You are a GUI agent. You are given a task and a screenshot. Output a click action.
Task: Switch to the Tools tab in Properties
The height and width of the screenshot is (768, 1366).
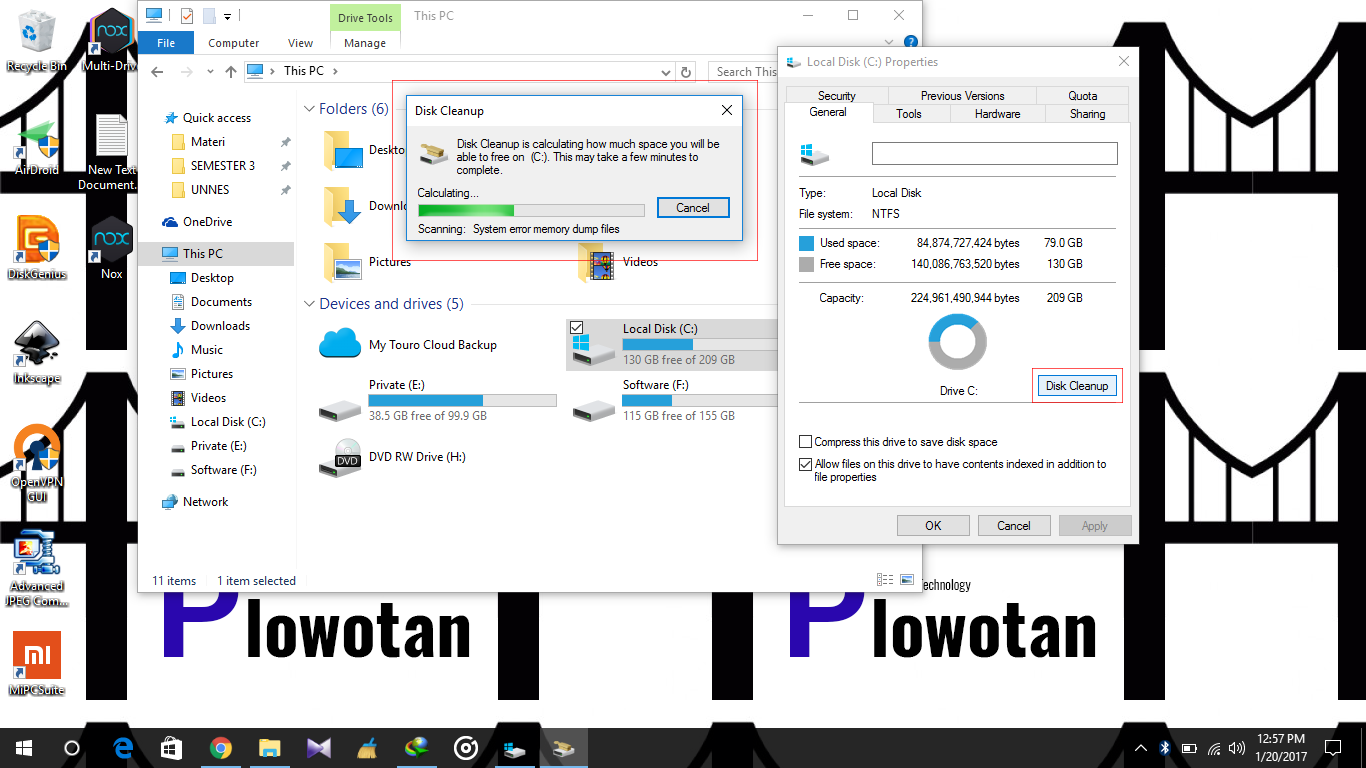(x=909, y=113)
